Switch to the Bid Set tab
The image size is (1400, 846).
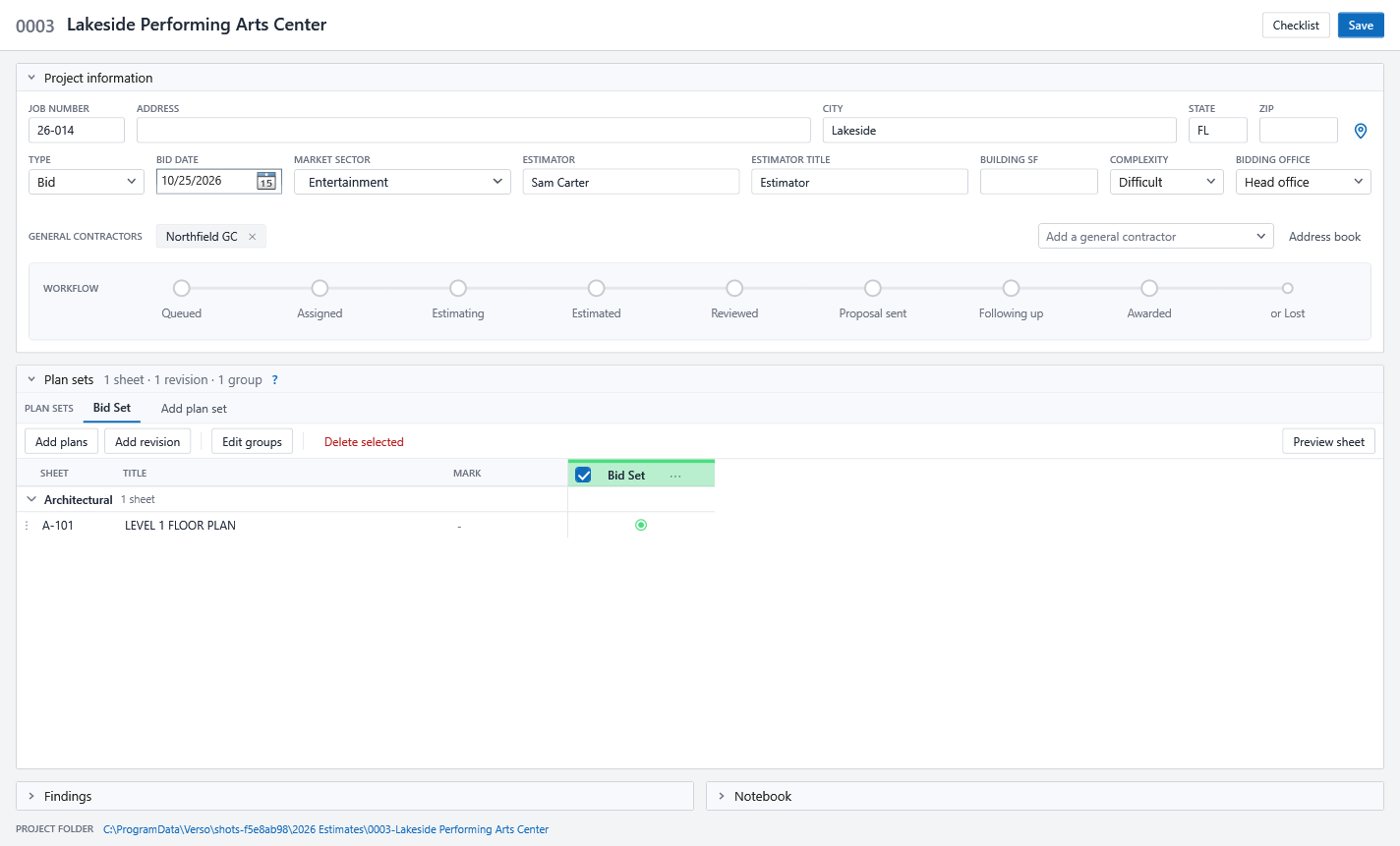pos(112,408)
